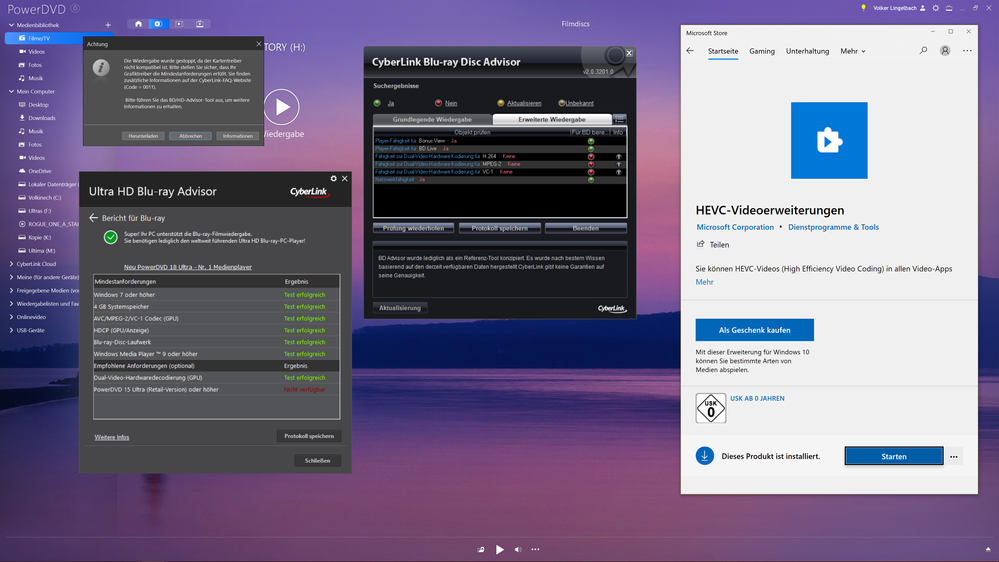Expand the Freigegebene Medien section
Viewport: 999px width, 562px height.
point(11,291)
